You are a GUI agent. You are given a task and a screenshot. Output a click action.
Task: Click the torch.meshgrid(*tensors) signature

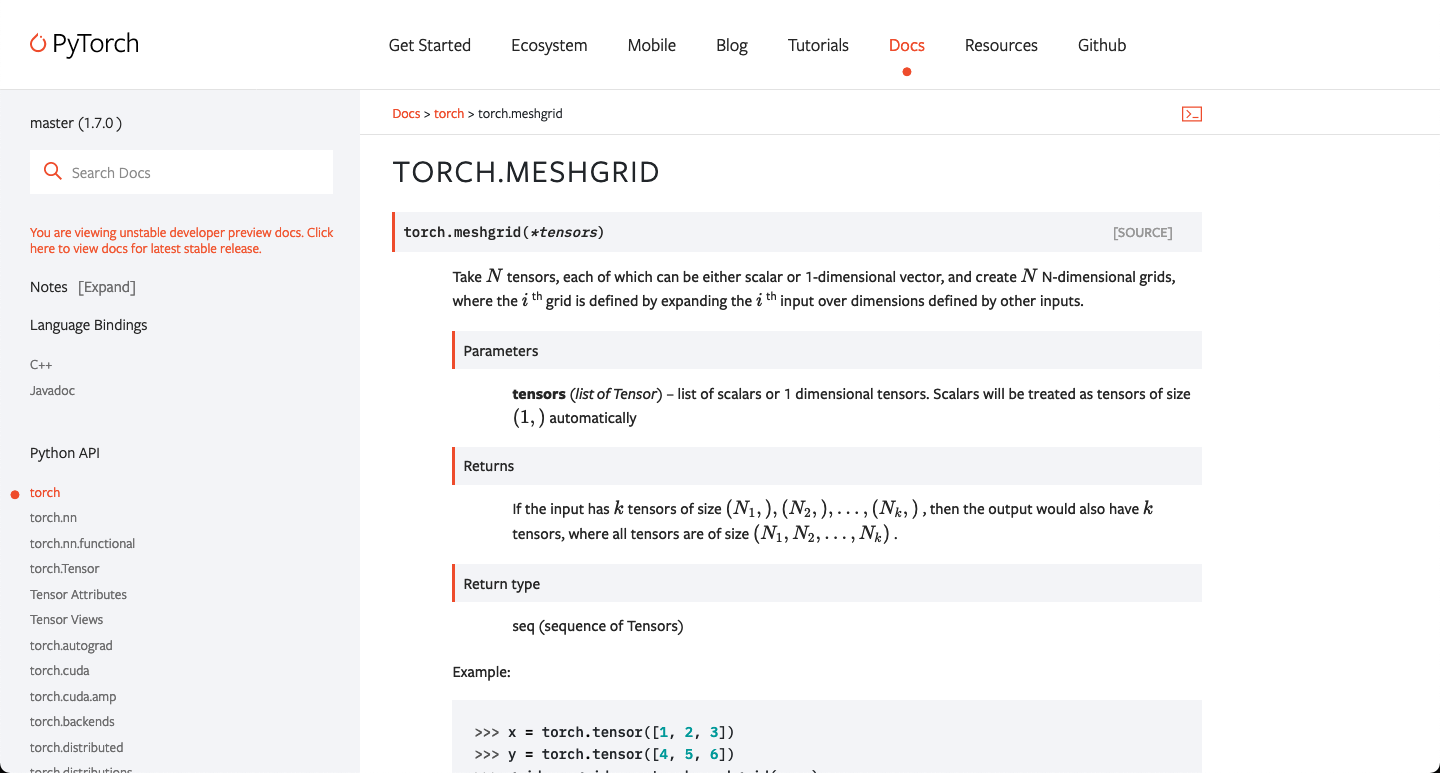(504, 232)
